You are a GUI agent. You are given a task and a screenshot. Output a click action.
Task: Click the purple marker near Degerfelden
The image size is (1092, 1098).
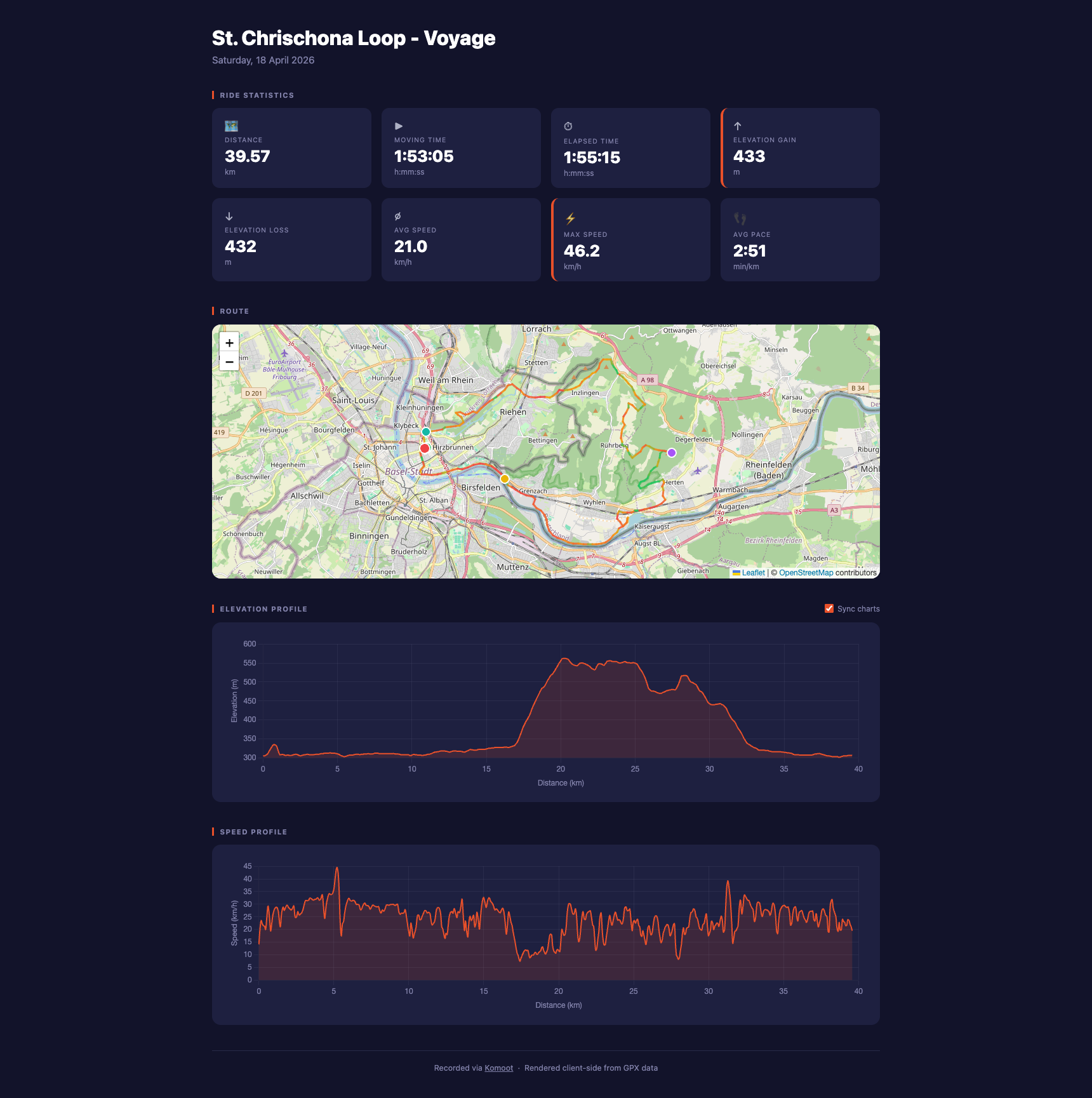tap(672, 453)
